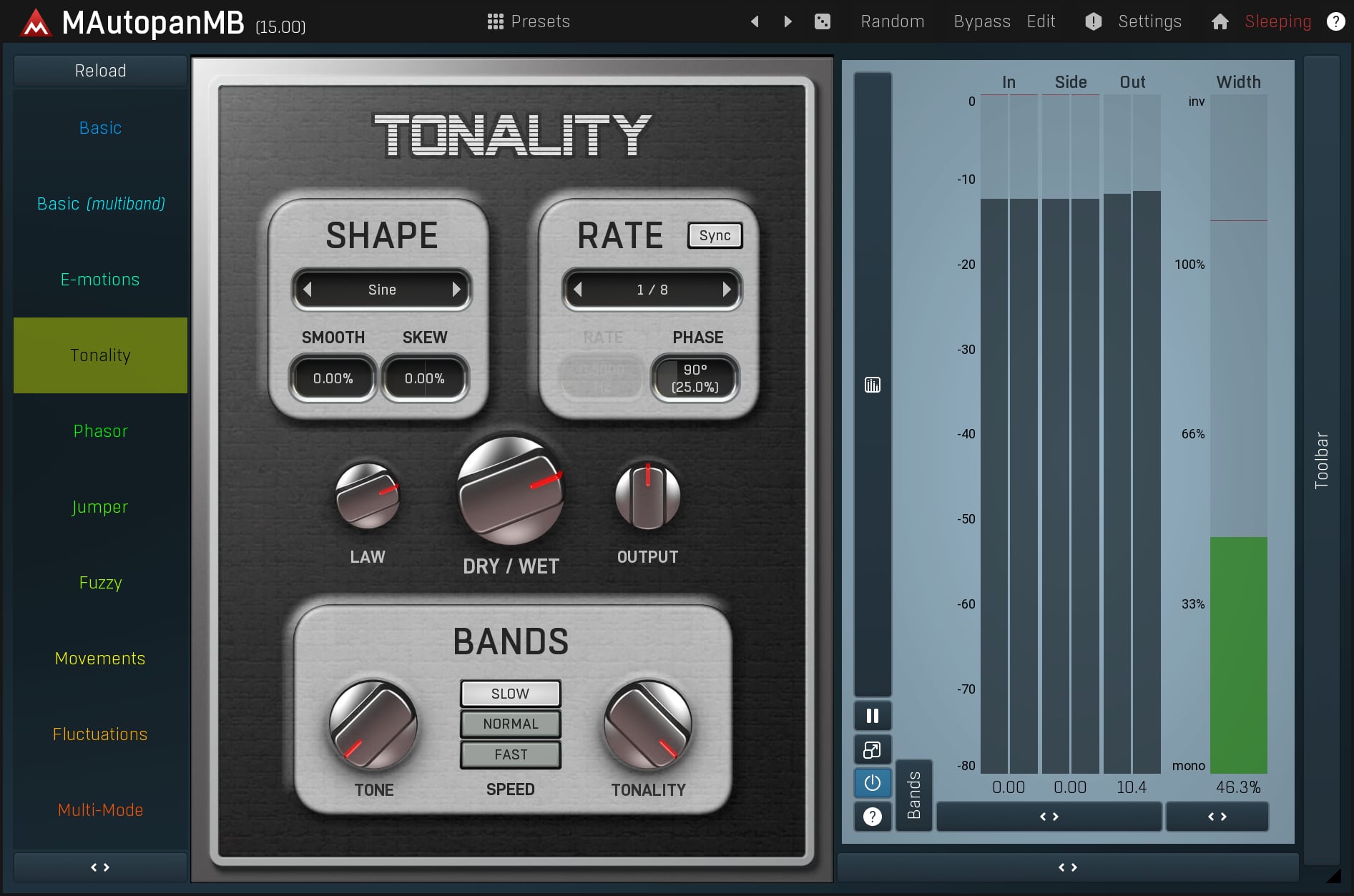
Task: Switch to the Multi-Mode device tab
Action: tap(100, 810)
